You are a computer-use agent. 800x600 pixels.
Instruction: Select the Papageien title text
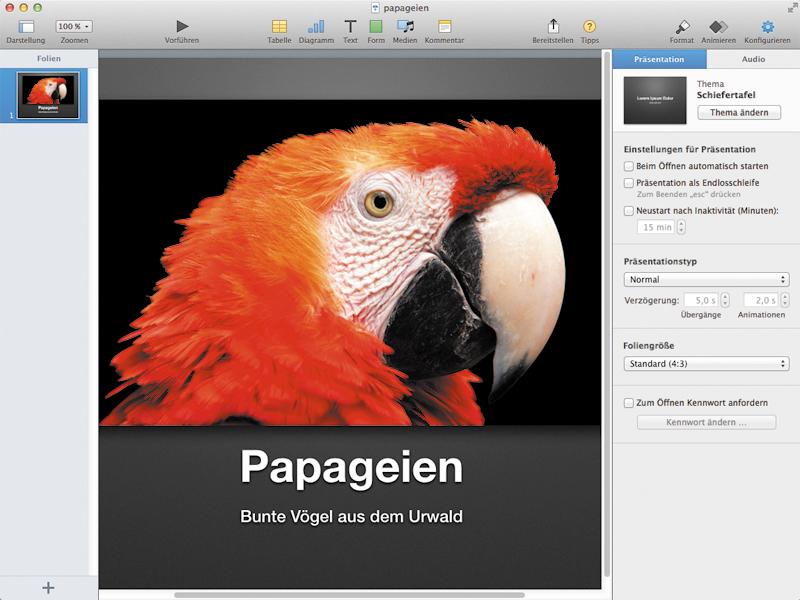point(352,466)
